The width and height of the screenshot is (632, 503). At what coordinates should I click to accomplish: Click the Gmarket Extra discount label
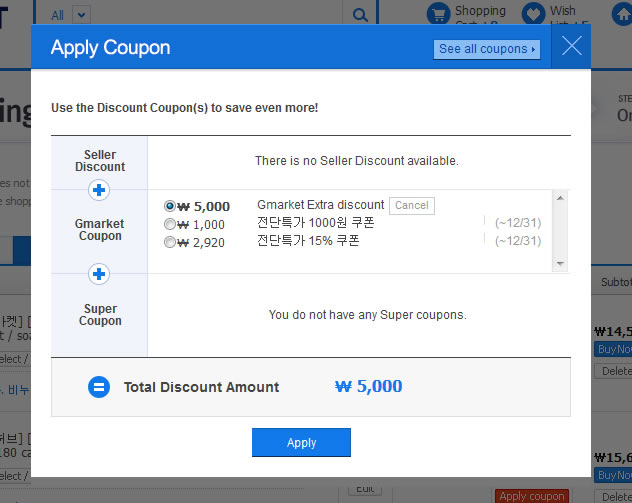320,205
